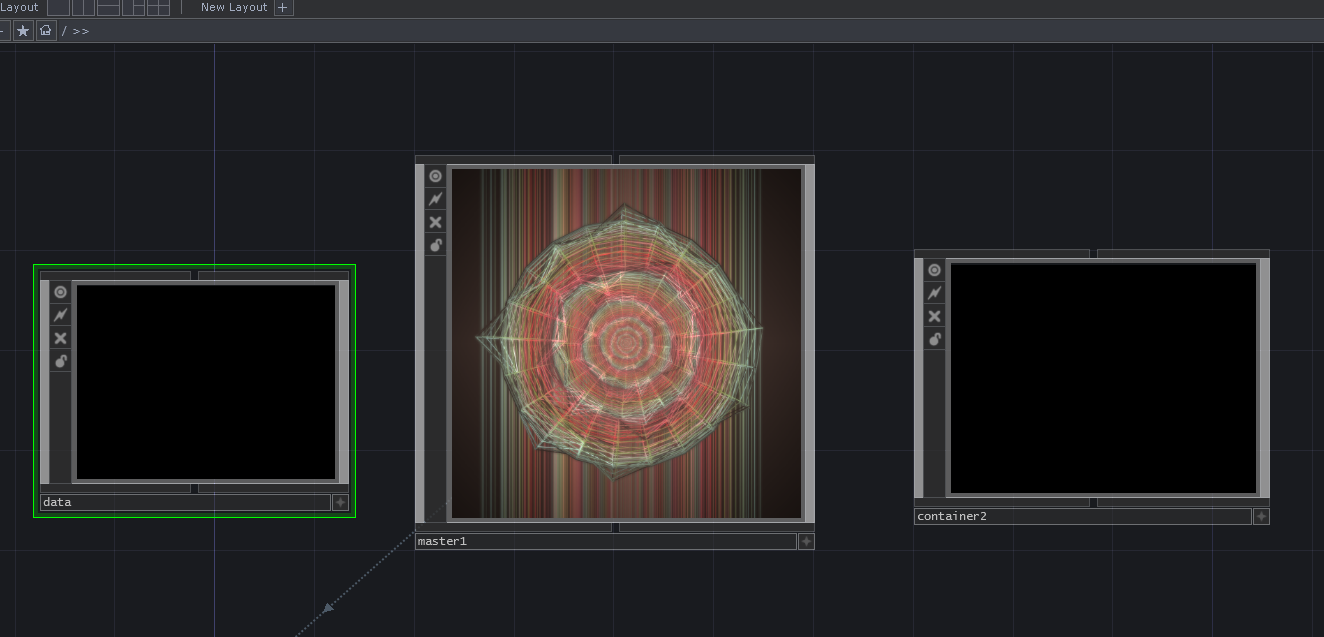The image size is (1324, 637).
Task: Select the four-pane grid layout preset
Action: pyautogui.click(x=155, y=7)
